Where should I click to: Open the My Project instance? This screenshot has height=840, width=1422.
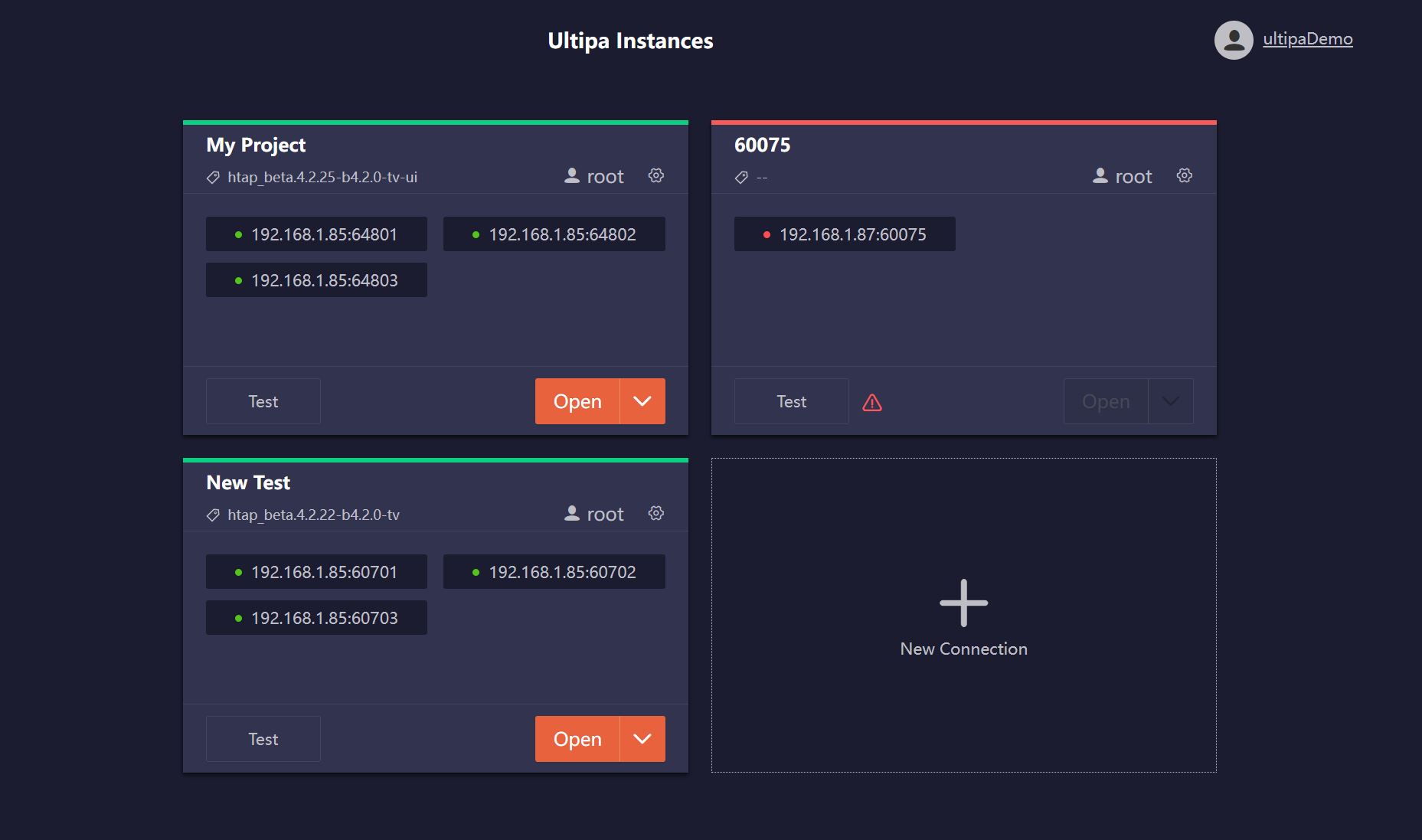coord(577,401)
